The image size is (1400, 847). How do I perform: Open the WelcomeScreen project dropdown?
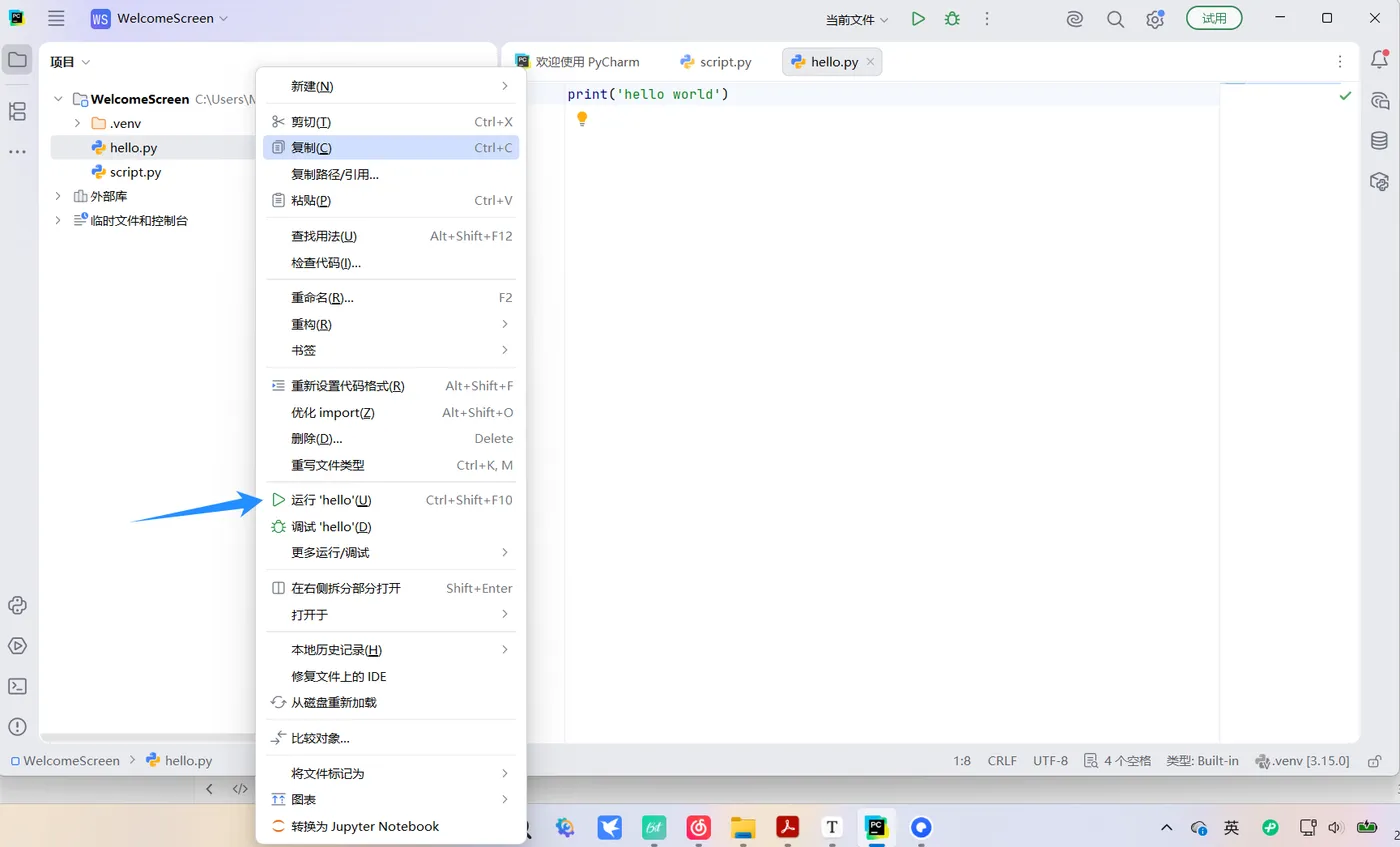point(160,18)
